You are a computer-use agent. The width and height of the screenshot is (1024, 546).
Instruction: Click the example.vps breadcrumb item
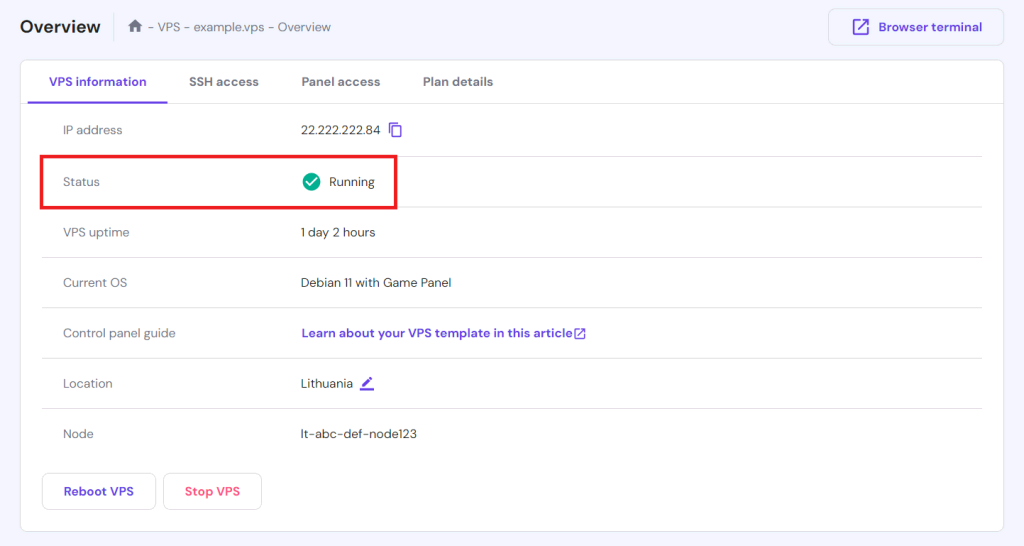click(x=229, y=27)
